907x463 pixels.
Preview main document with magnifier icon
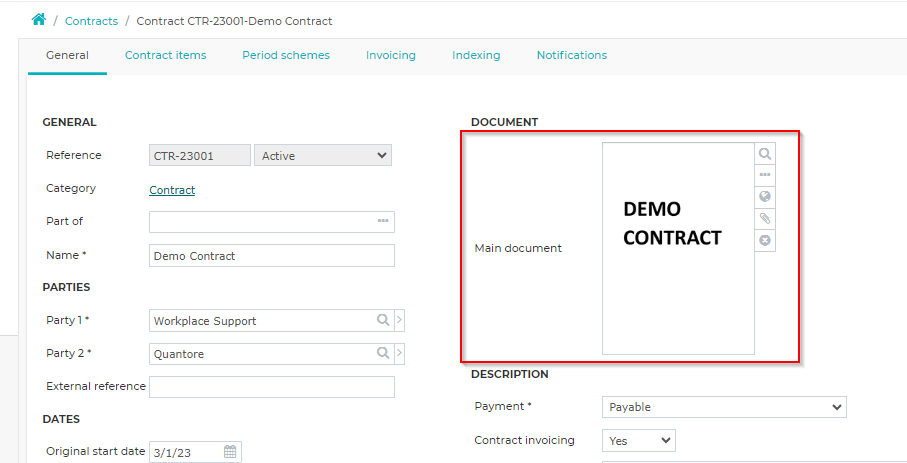coord(765,154)
